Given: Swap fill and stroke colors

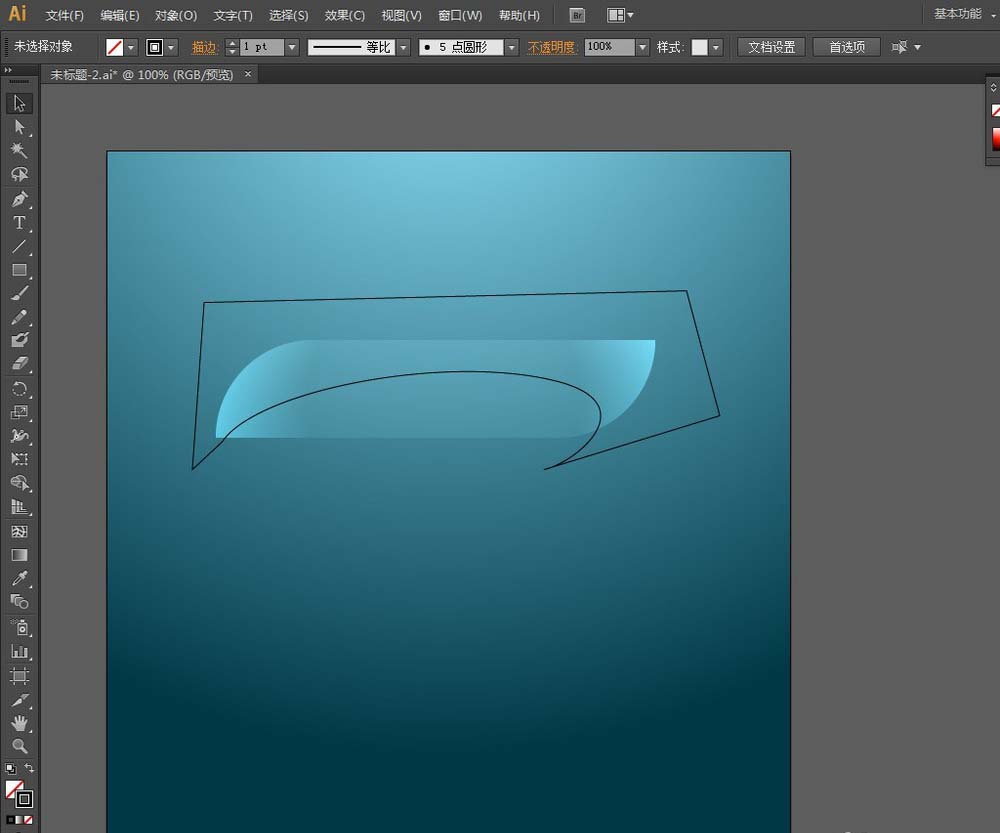Looking at the screenshot, I should (29, 768).
